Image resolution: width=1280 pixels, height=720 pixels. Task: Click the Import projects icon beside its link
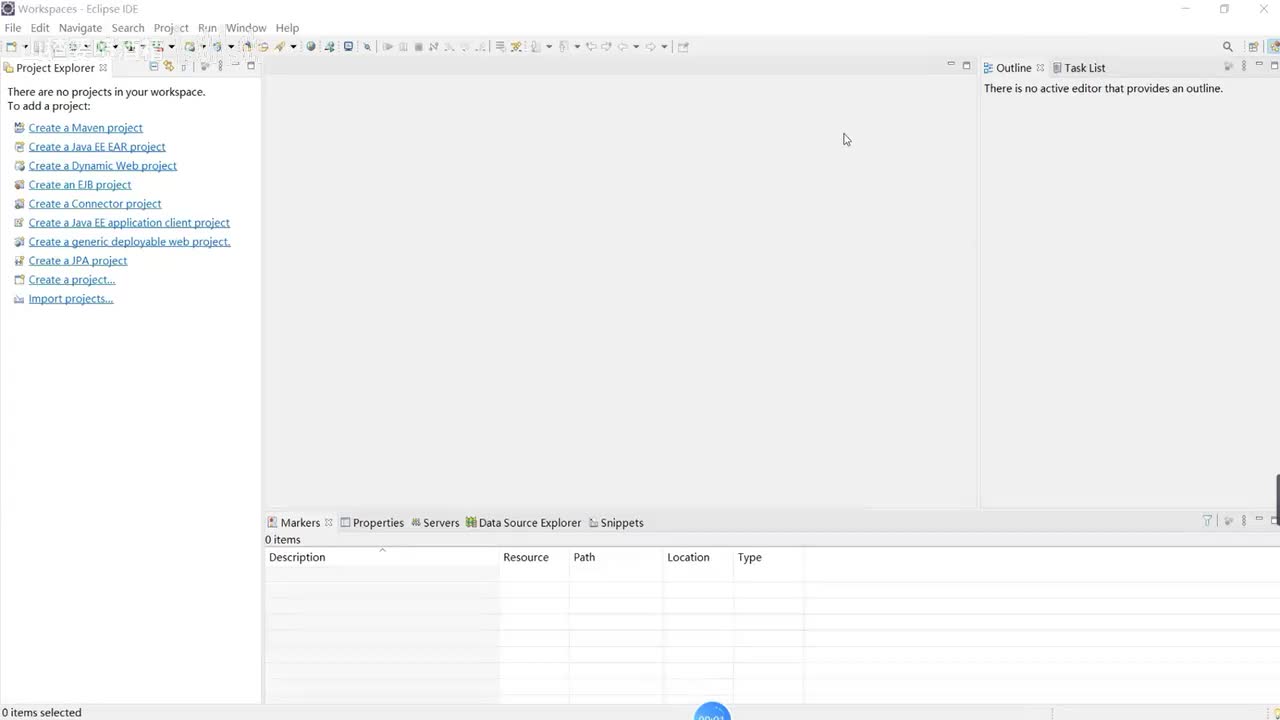19,299
